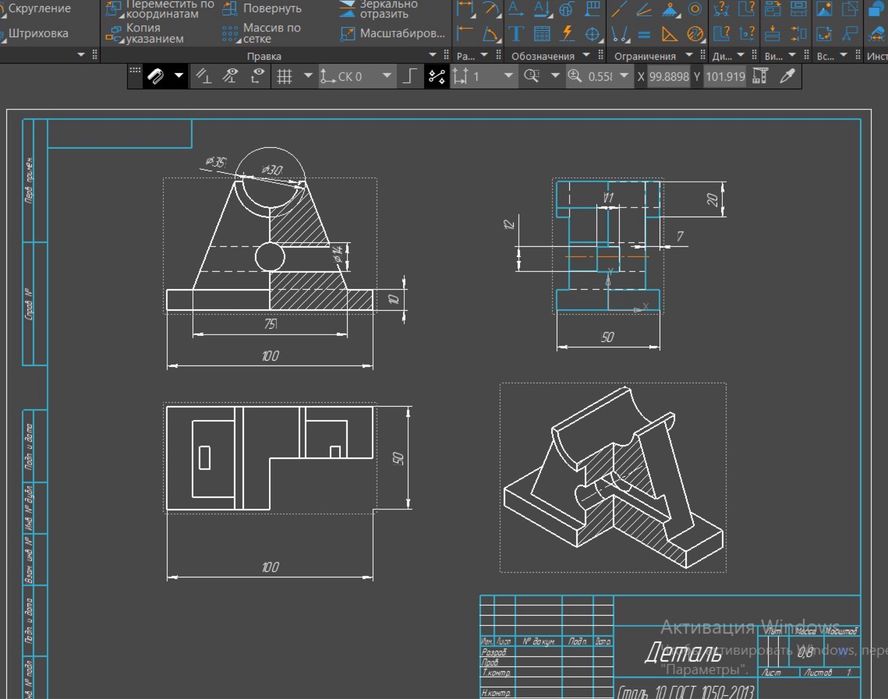This screenshot has width=888, height=699.
Task: Toggle the grid display icon
Action: 284,76
